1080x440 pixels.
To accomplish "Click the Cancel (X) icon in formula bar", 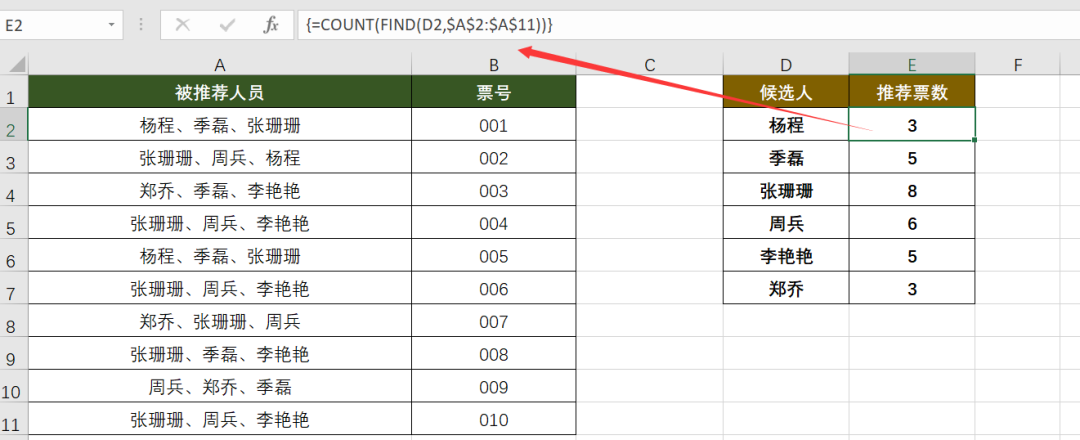I will [183, 25].
